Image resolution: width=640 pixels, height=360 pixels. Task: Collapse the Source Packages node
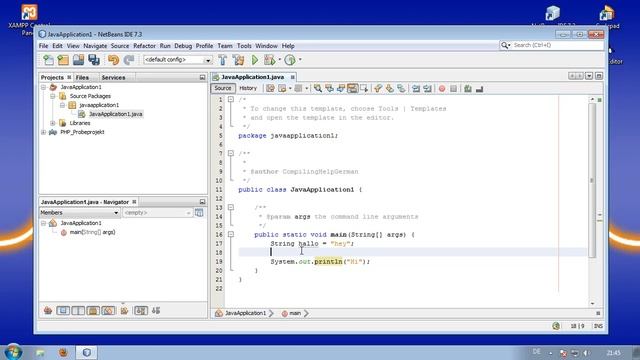pos(53,96)
